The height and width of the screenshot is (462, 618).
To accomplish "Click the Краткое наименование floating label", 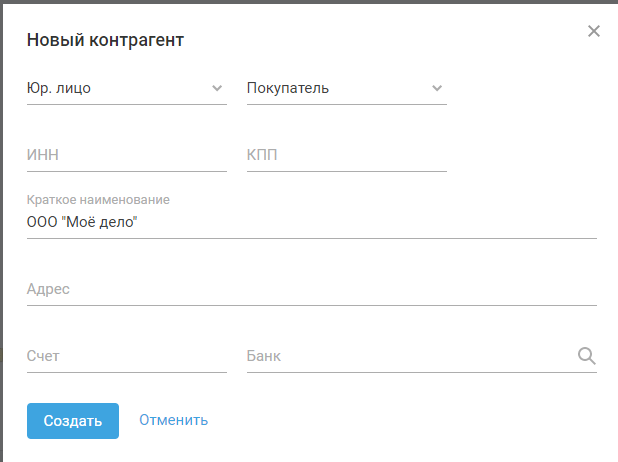I will coord(98,200).
